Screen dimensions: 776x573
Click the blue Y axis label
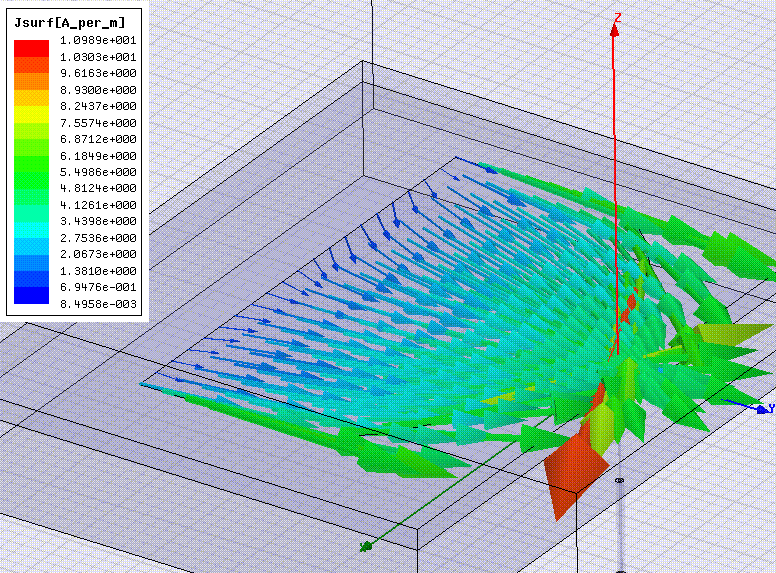coord(771,408)
